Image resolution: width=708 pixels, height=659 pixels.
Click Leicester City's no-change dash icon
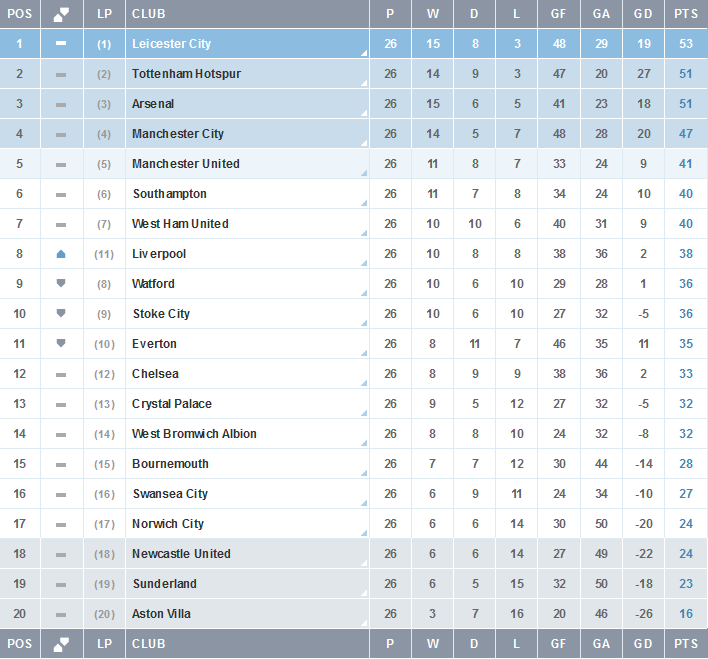[61, 44]
